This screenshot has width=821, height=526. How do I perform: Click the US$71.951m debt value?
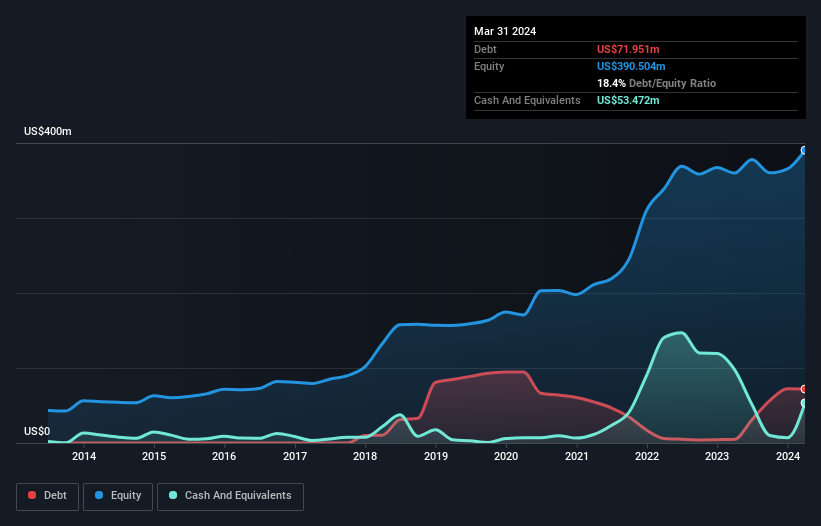pos(628,49)
